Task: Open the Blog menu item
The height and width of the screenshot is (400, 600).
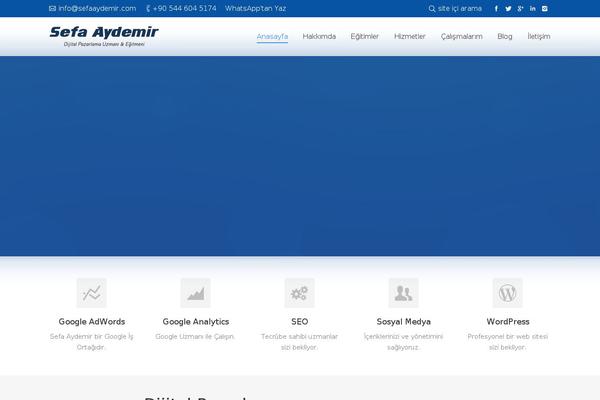Action: point(505,36)
